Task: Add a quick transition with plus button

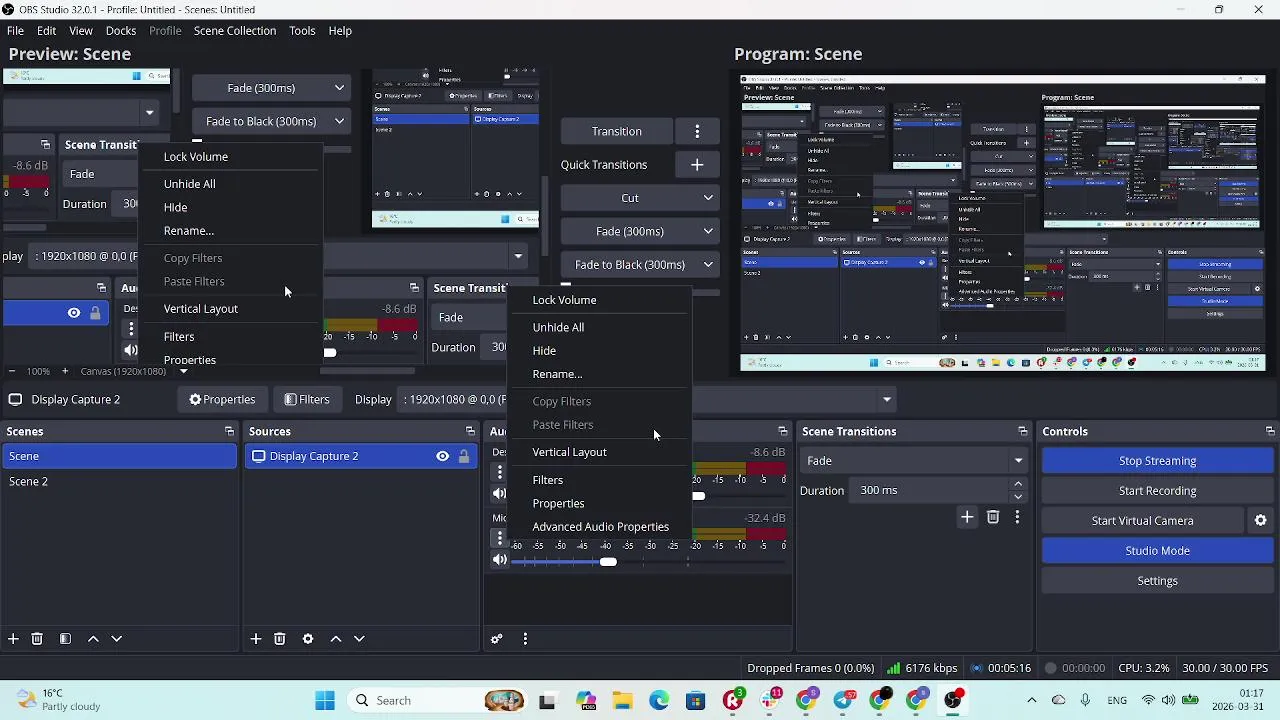Action: pyautogui.click(x=697, y=165)
